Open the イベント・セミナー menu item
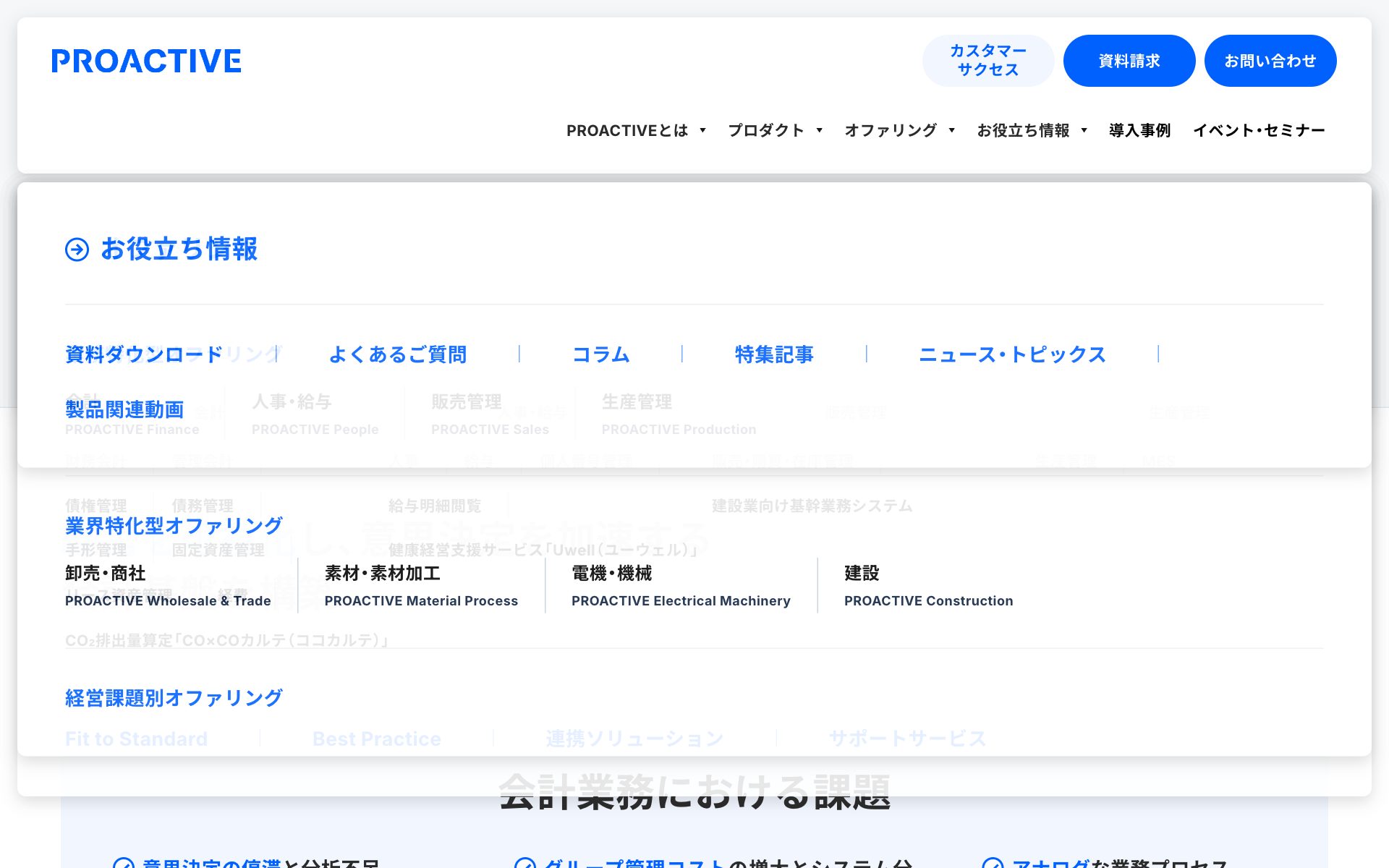 click(1259, 130)
